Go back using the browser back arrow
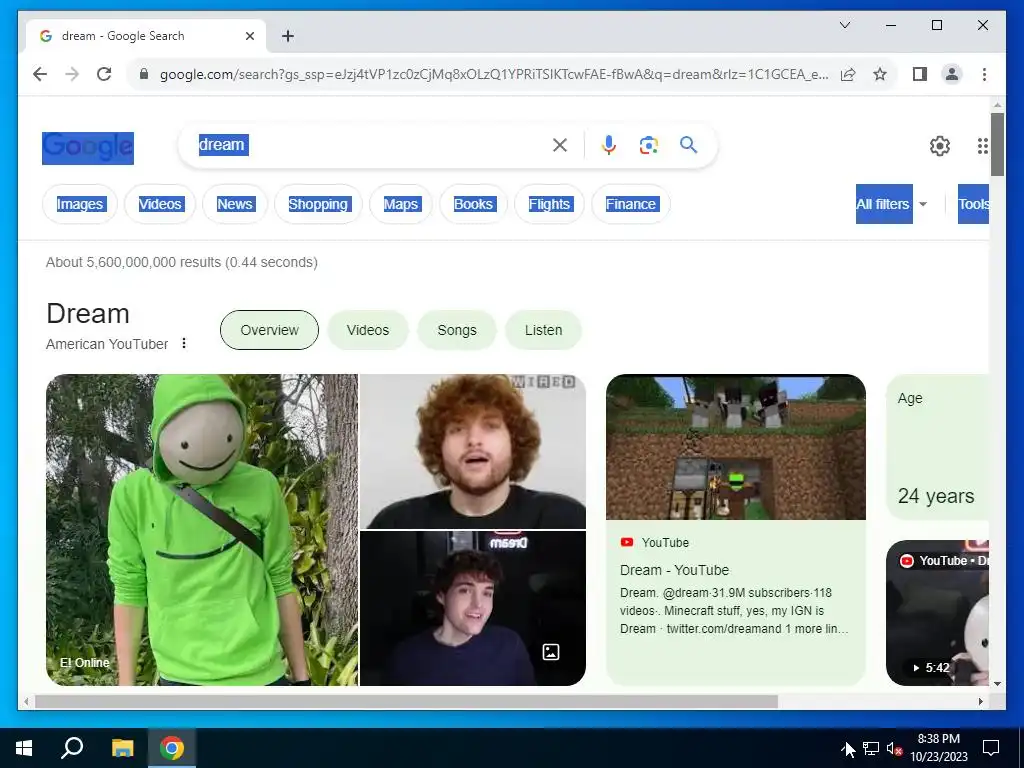The height and width of the screenshot is (768, 1024). 40,74
